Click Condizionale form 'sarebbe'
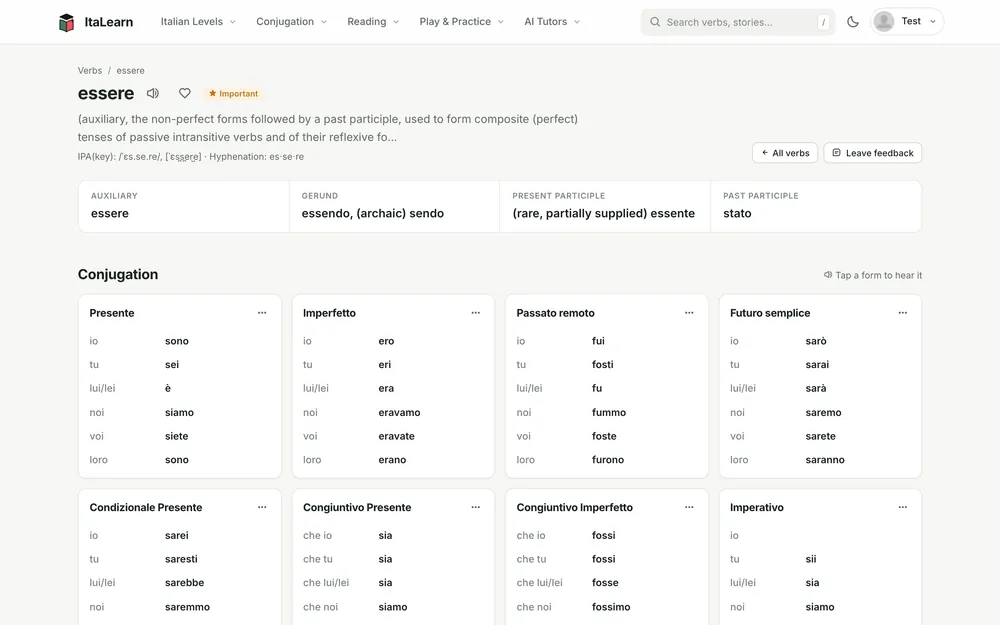 (184, 583)
